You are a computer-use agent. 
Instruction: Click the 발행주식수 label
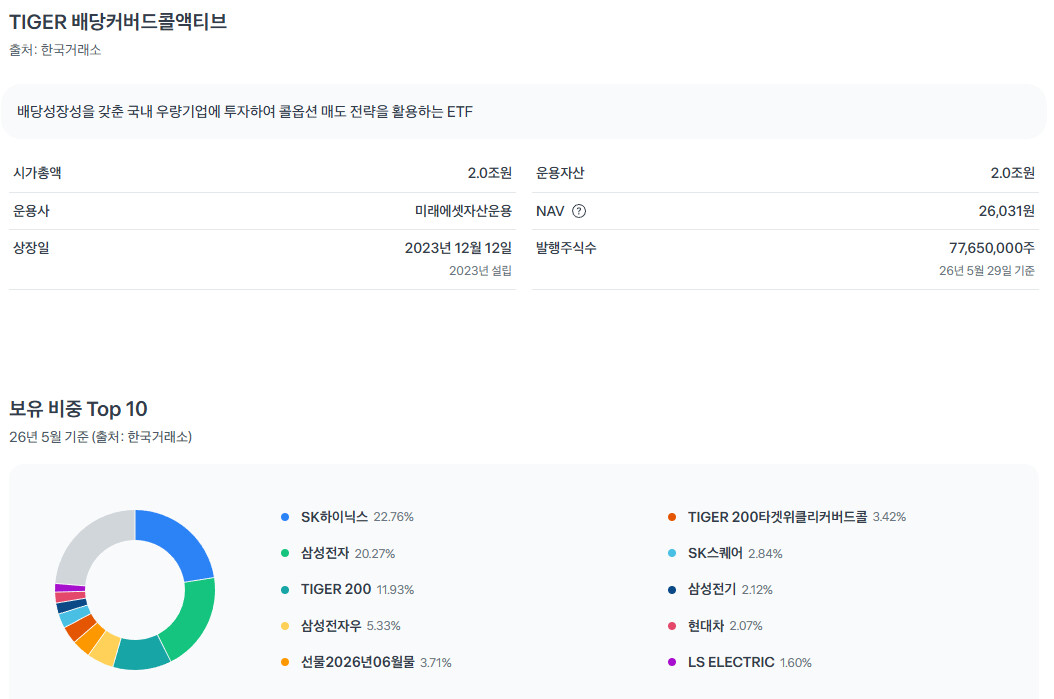[x=565, y=247]
